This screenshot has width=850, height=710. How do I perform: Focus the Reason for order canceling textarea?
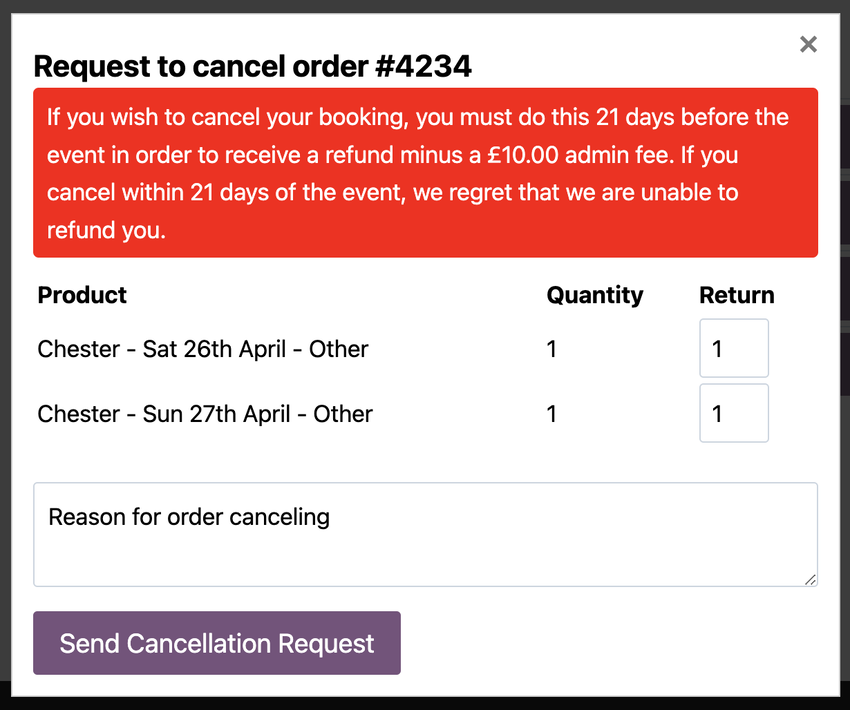pos(425,534)
